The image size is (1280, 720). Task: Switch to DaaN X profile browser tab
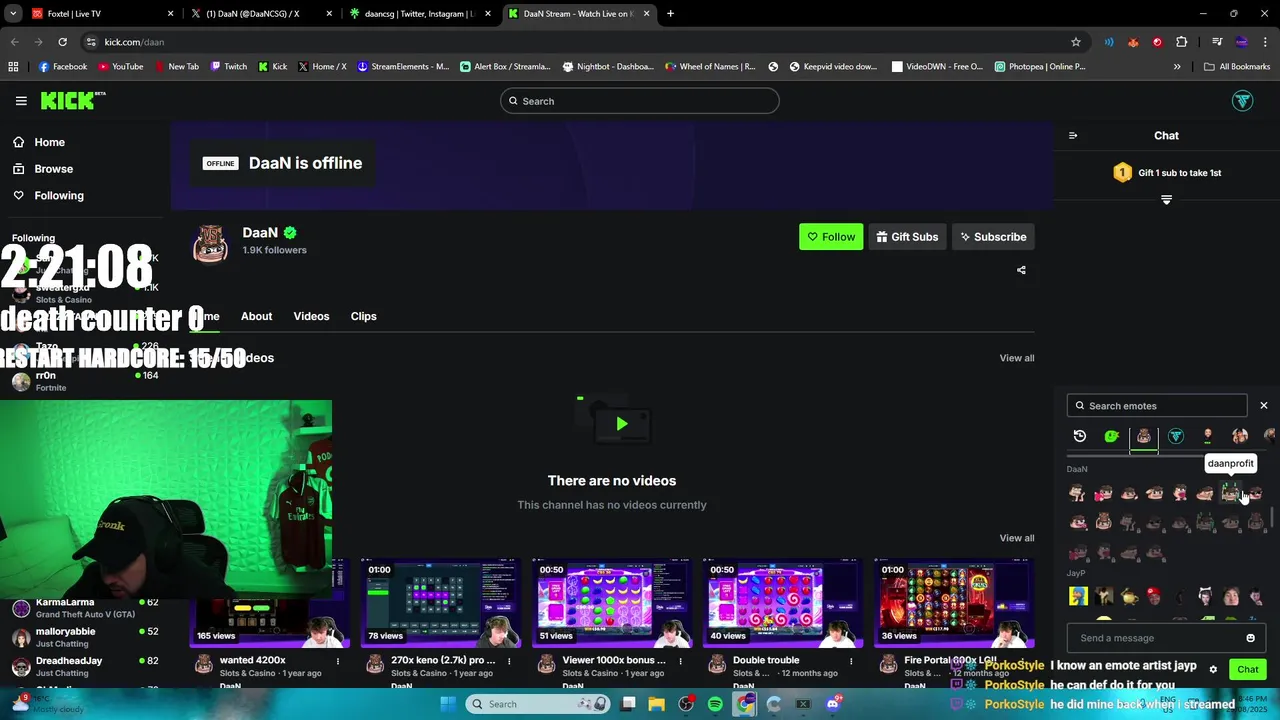tap(260, 14)
